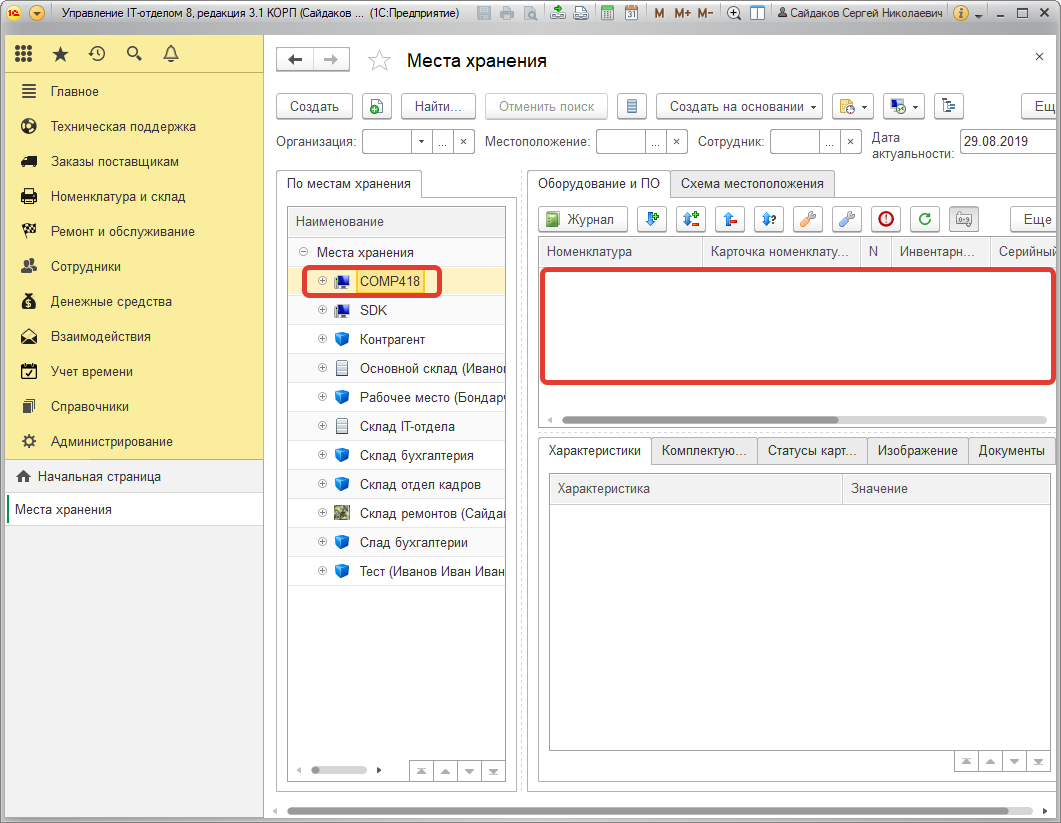Viewport: 1061px width, 823px height.
Task: Open the calculator icon in title bar
Action: click(608, 13)
